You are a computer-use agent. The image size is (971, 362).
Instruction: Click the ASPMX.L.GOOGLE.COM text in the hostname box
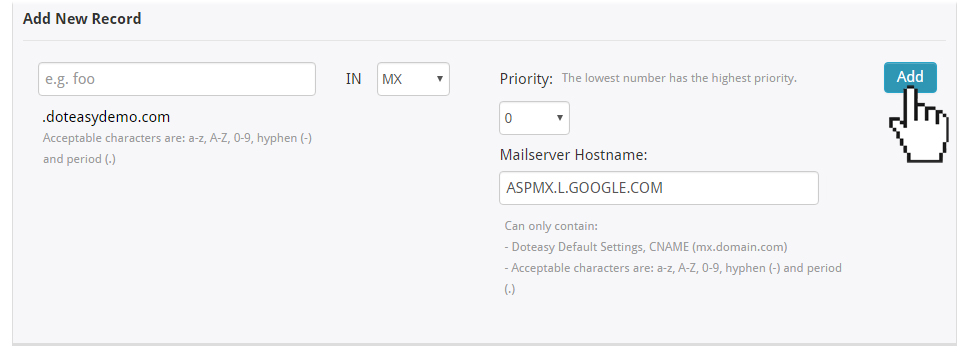585,188
